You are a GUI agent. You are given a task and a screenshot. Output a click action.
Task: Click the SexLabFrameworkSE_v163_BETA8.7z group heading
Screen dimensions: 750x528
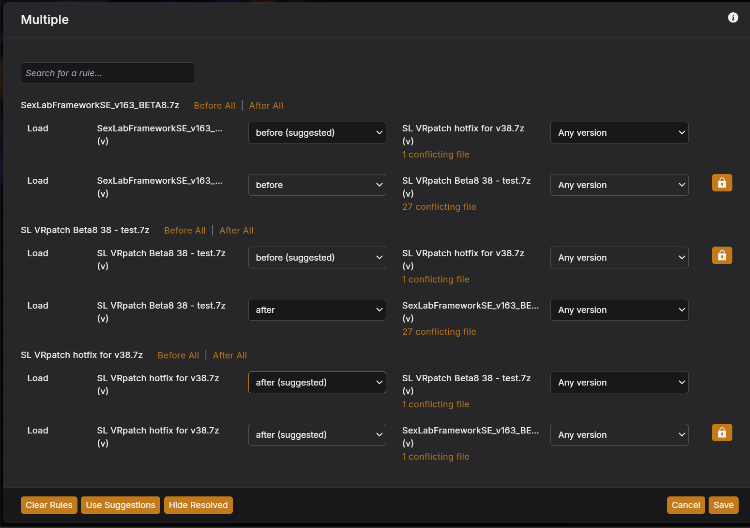(x=100, y=105)
